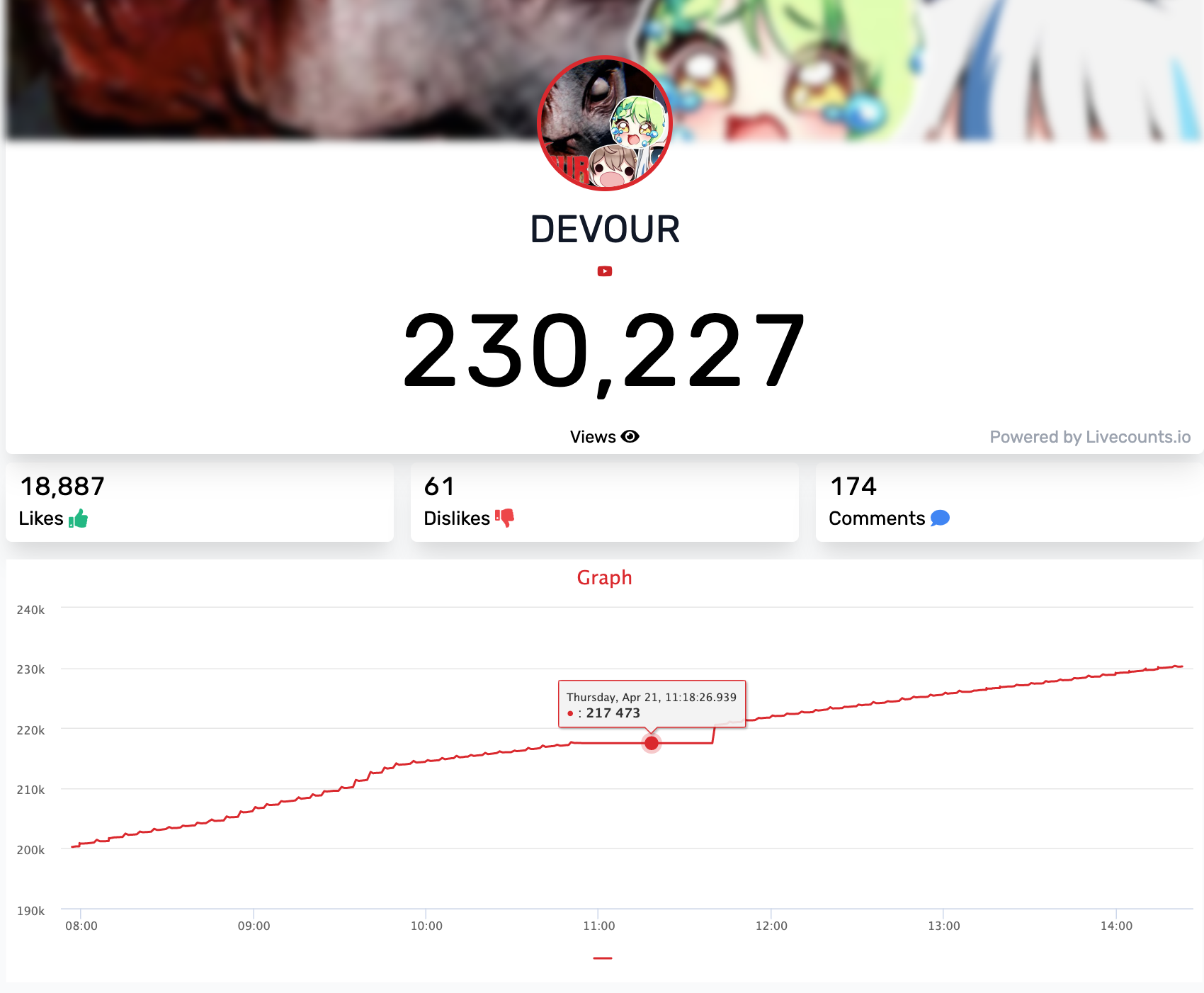The height and width of the screenshot is (993, 1204).
Task: Click the 11:00 label on the time axis
Action: (x=599, y=926)
